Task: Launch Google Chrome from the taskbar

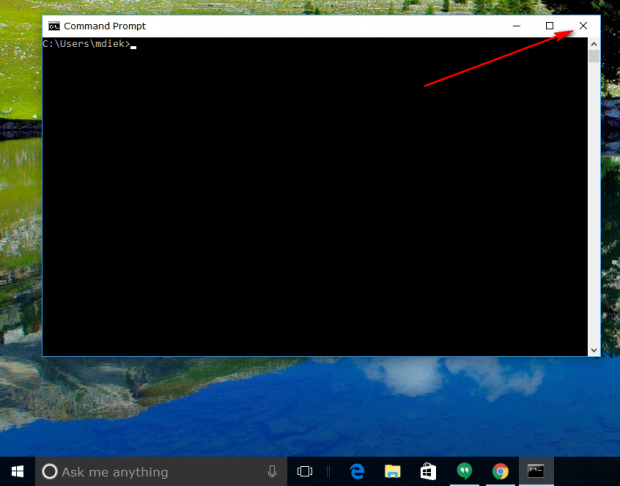Action: pos(500,471)
